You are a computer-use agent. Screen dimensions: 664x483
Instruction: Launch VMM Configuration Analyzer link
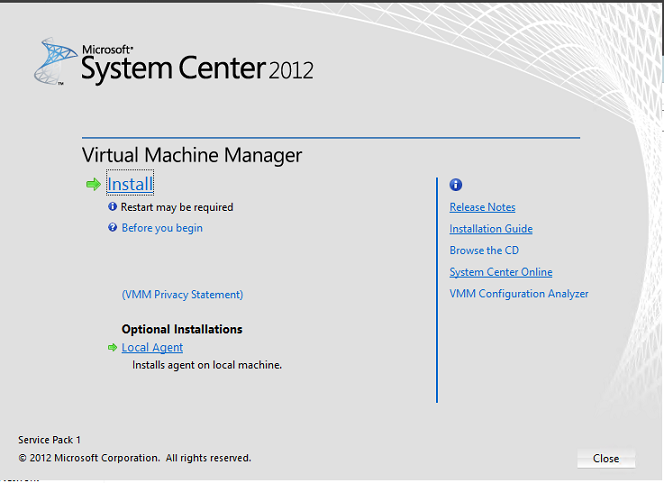click(519, 294)
